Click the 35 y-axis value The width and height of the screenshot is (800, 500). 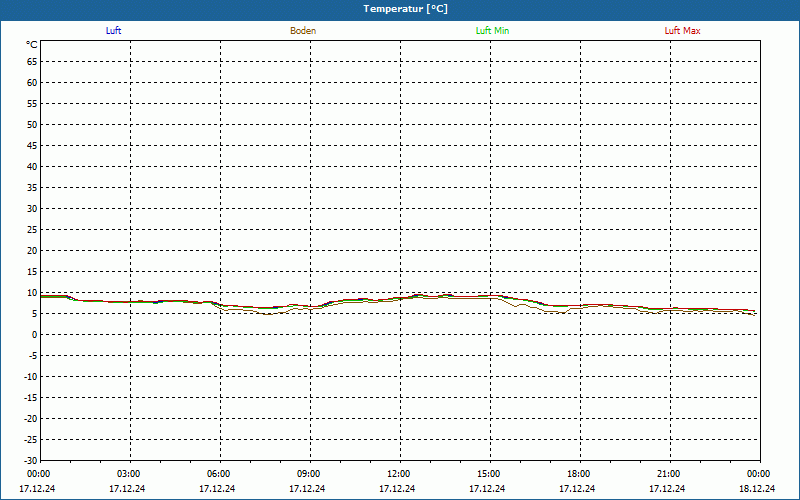[x=32, y=188]
